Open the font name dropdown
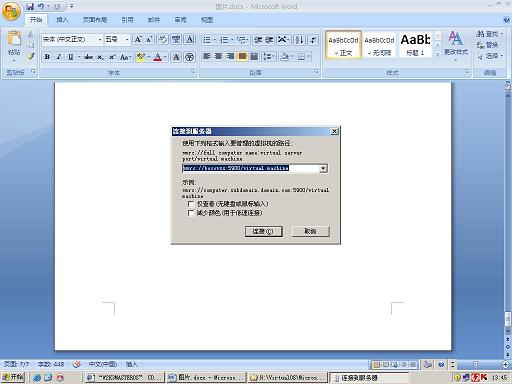The width and height of the screenshot is (512, 384). 100,40
